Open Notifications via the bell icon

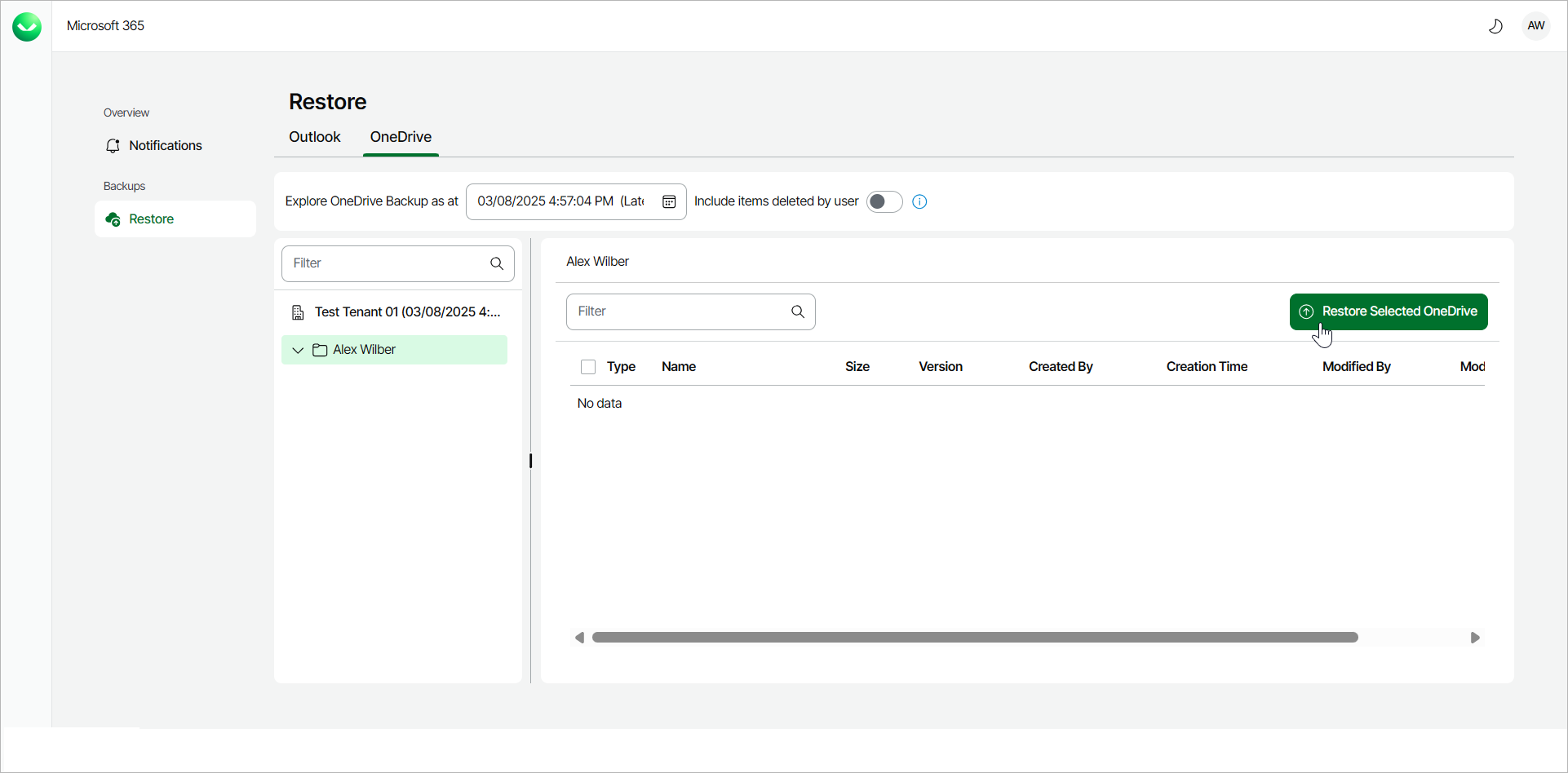113,145
